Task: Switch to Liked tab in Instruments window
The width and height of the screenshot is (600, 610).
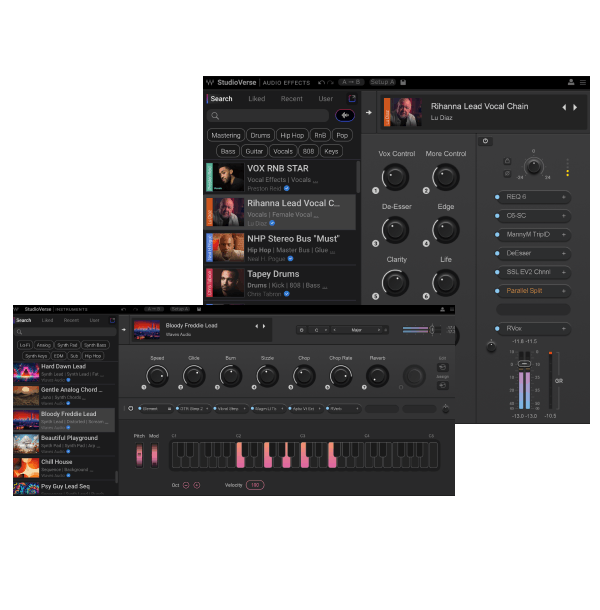Action: [47, 320]
